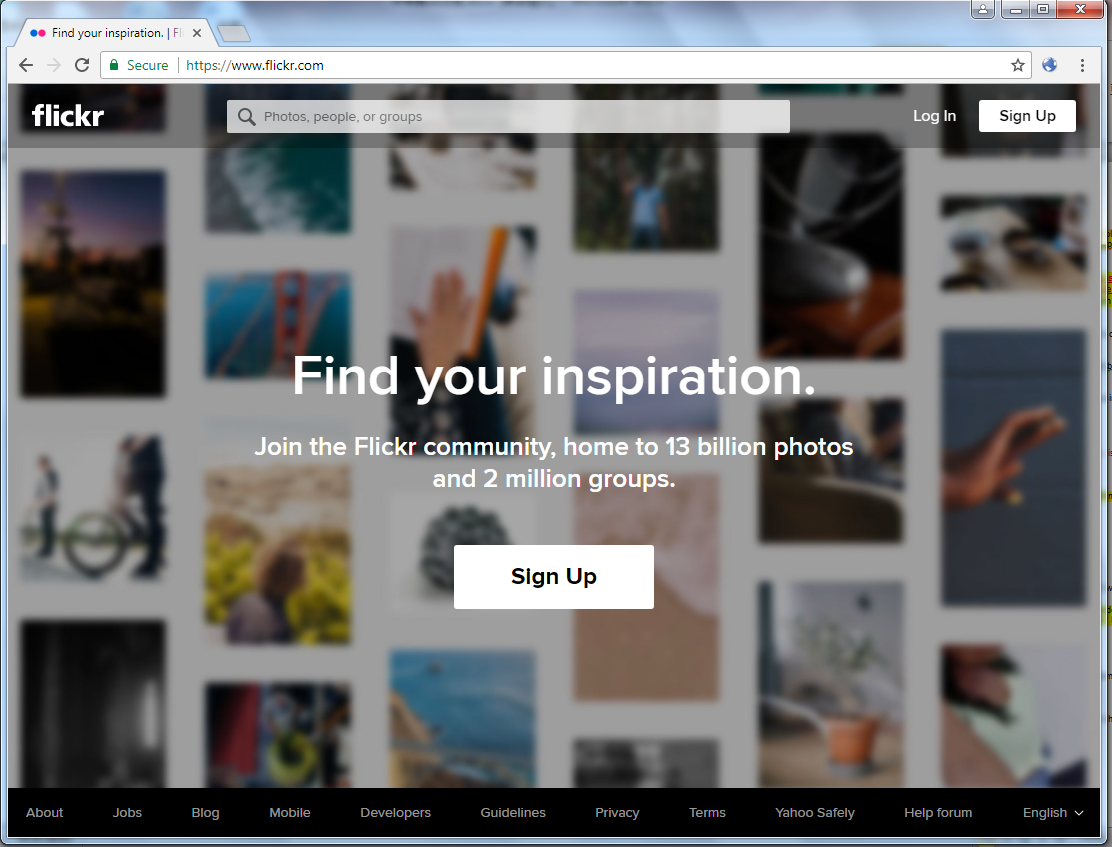Open the Developers footer link
The image size is (1112, 847).
pyautogui.click(x=395, y=812)
